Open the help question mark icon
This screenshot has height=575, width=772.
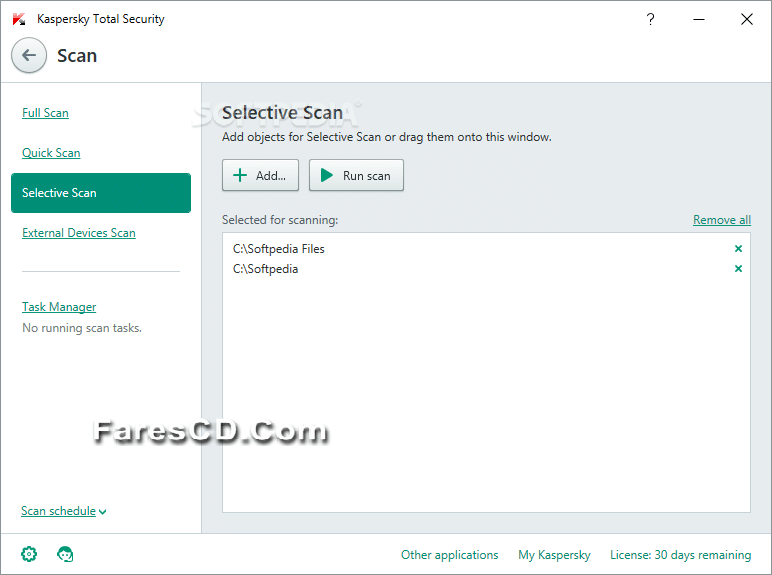pos(650,19)
